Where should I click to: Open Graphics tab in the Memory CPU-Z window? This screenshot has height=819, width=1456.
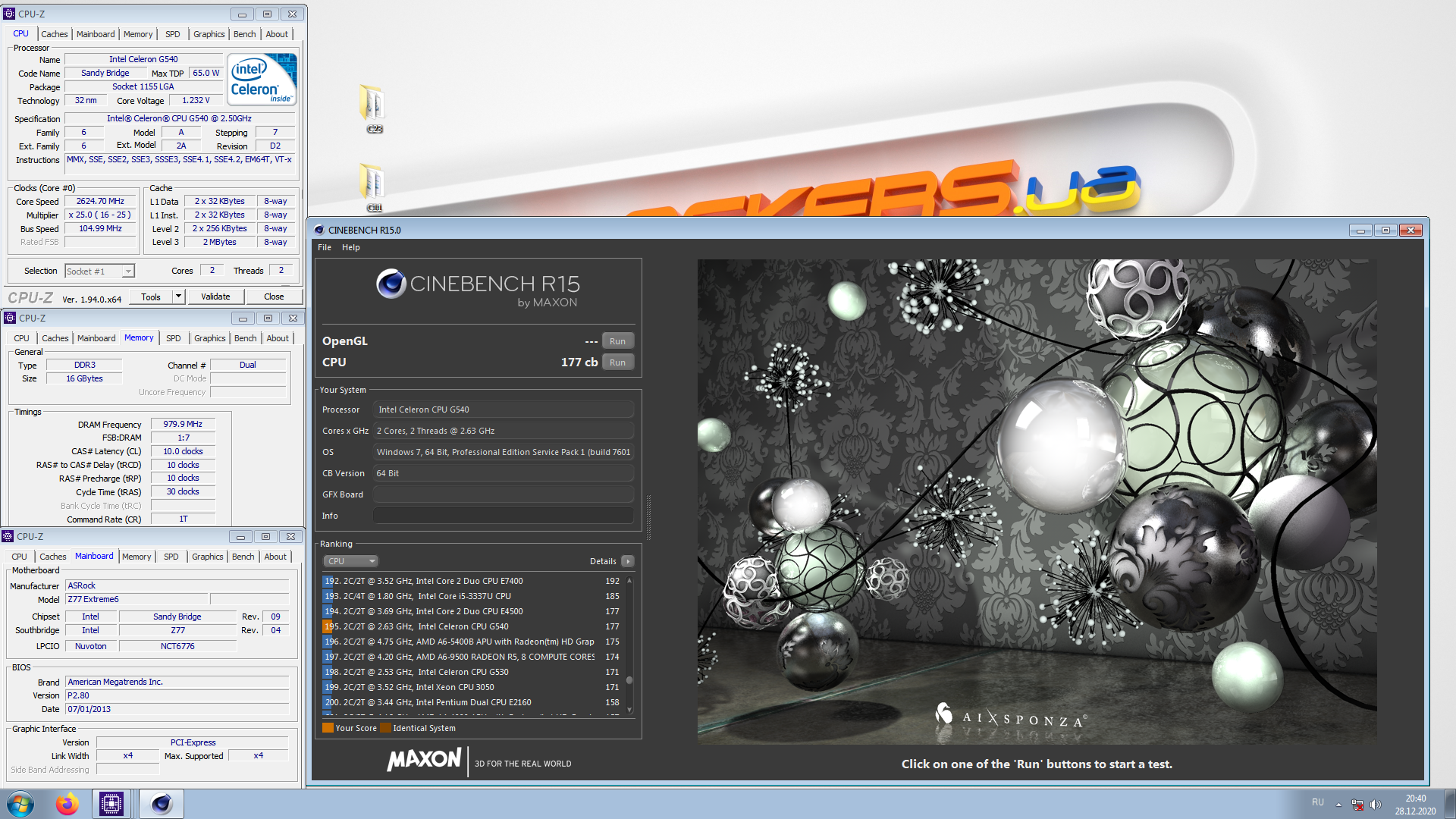[x=210, y=338]
